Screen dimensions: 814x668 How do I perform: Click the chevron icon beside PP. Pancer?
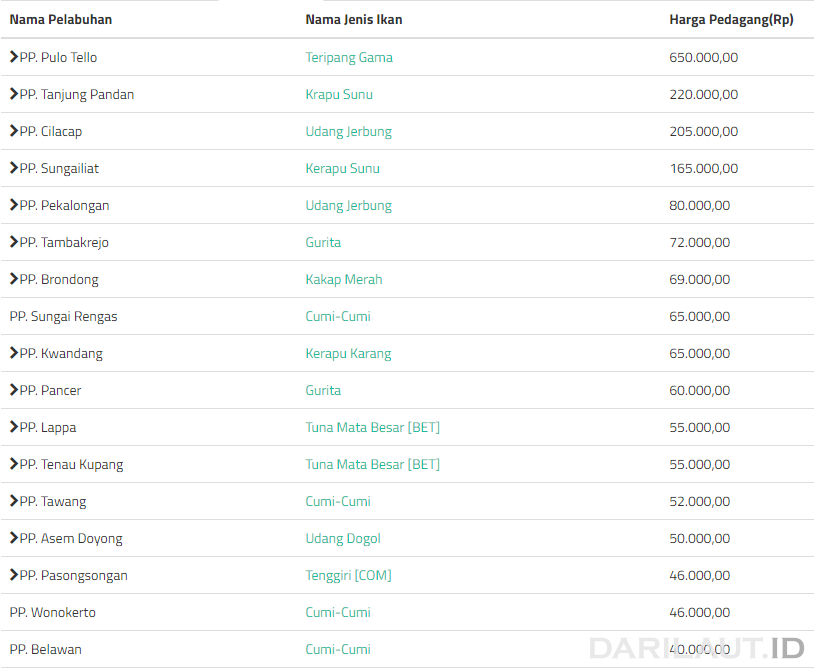point(14,389)
